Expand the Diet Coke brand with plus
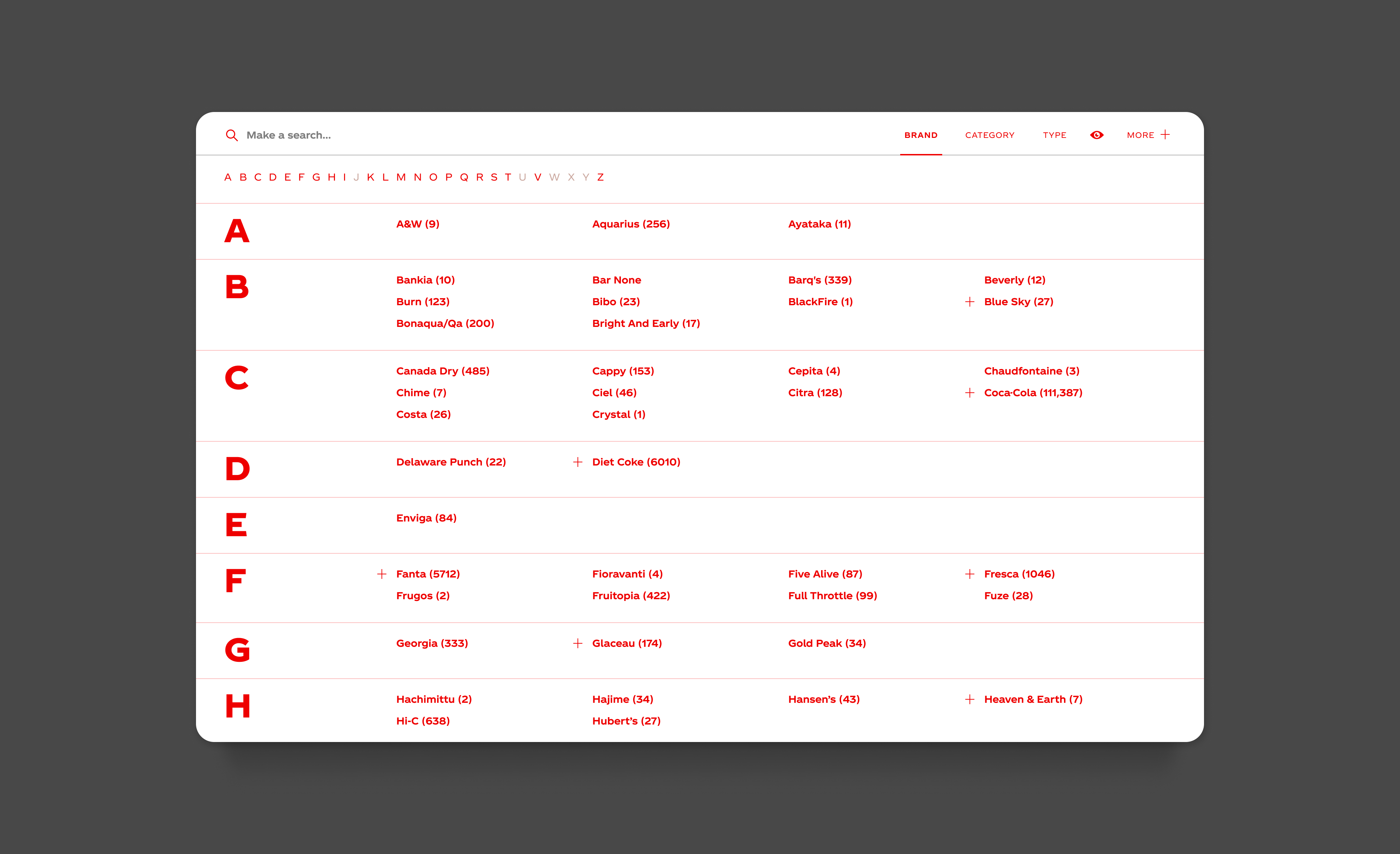The width and height of the screenshot is (1400, 854). pos(578,462)
